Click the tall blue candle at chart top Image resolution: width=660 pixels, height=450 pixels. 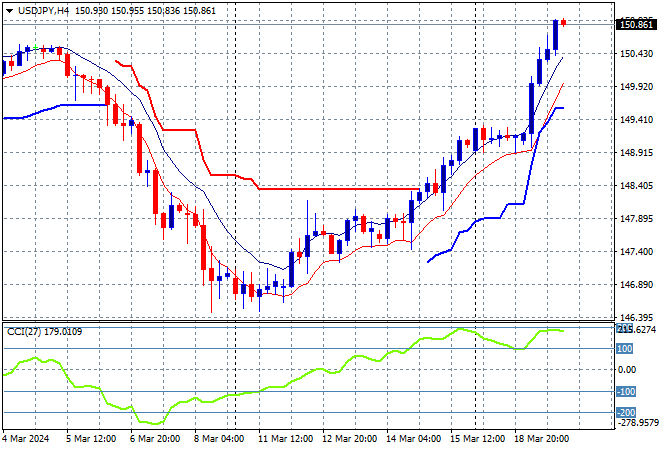click(555, 35)
